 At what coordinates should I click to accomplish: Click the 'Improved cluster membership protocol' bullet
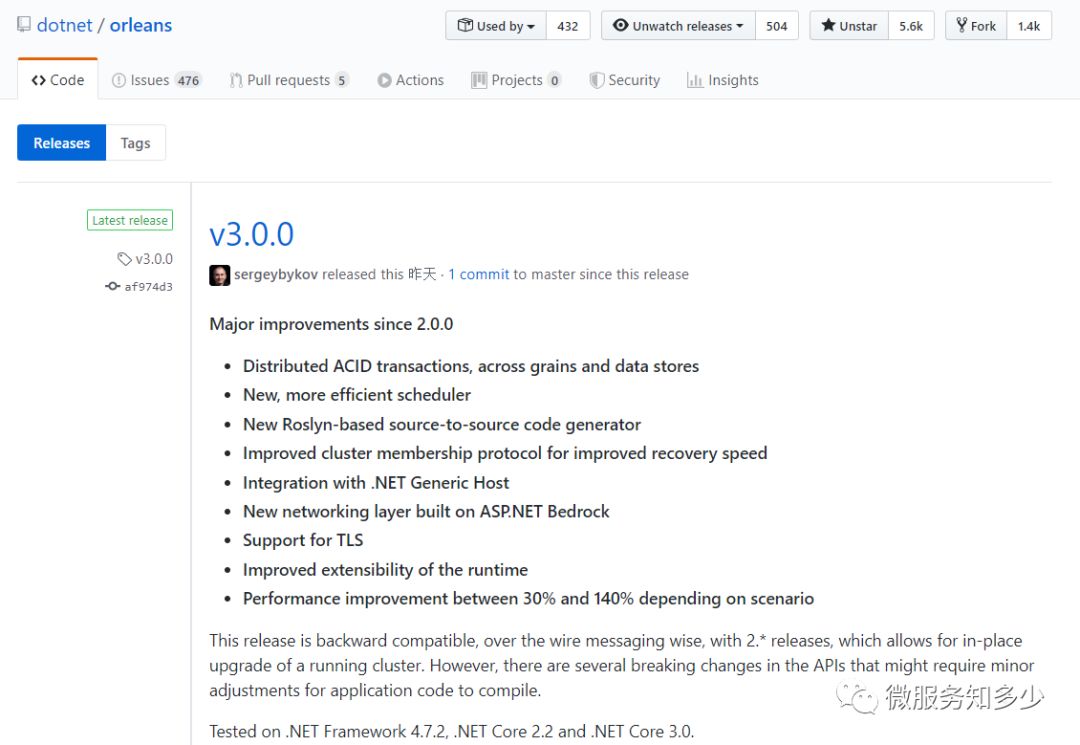(505, 454)
